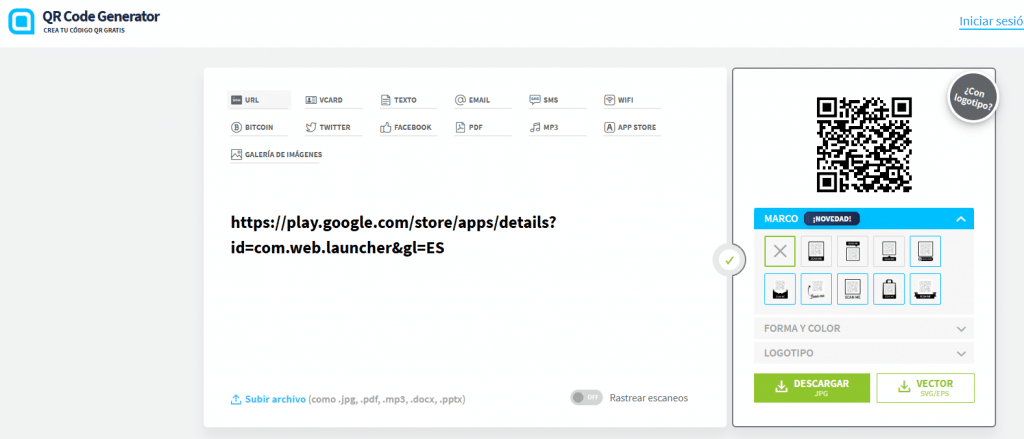
Task: Click the DESCARGAR JPG button
Action: 812,388
